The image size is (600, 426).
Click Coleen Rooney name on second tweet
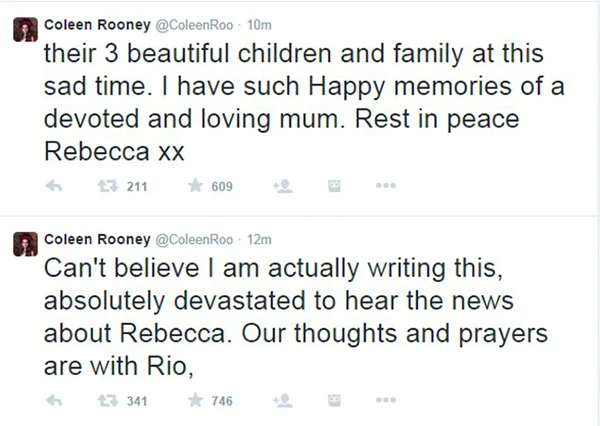[x=94, y=239]
